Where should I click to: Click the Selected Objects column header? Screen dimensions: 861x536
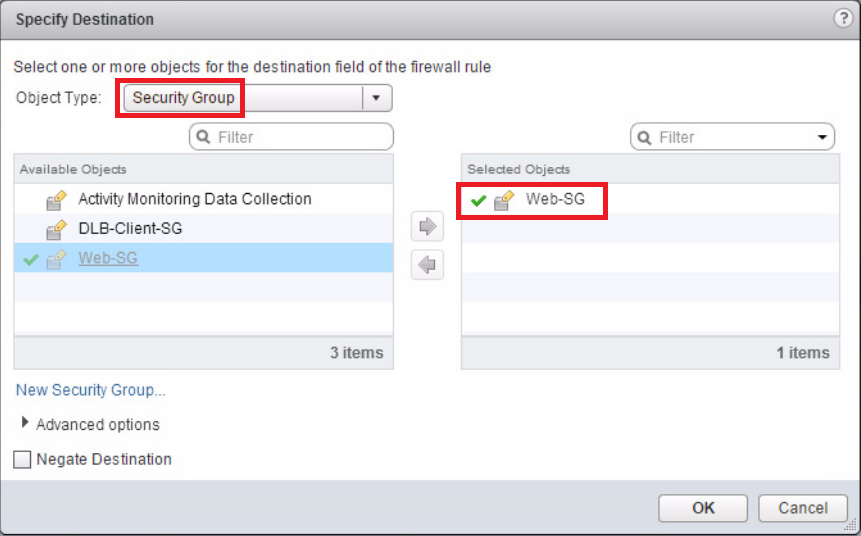point(651,169)
